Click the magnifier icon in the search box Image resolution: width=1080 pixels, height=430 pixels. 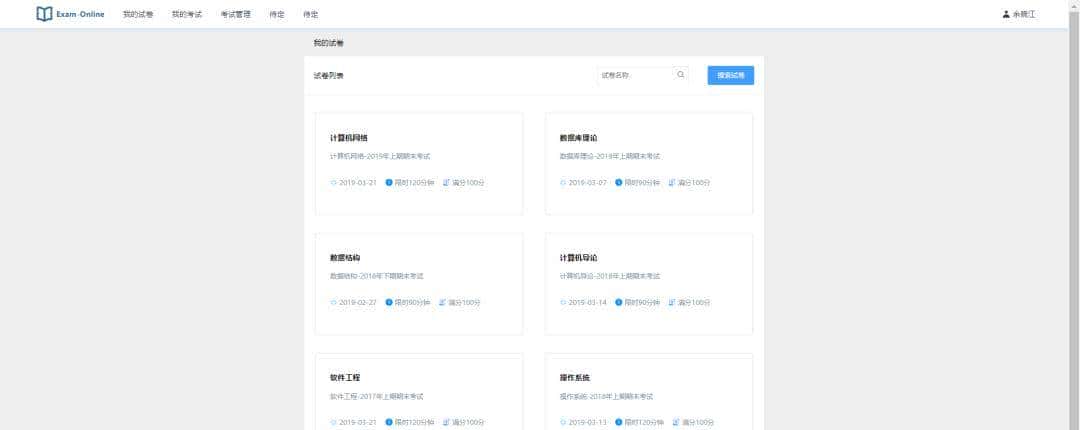(681, 75)
